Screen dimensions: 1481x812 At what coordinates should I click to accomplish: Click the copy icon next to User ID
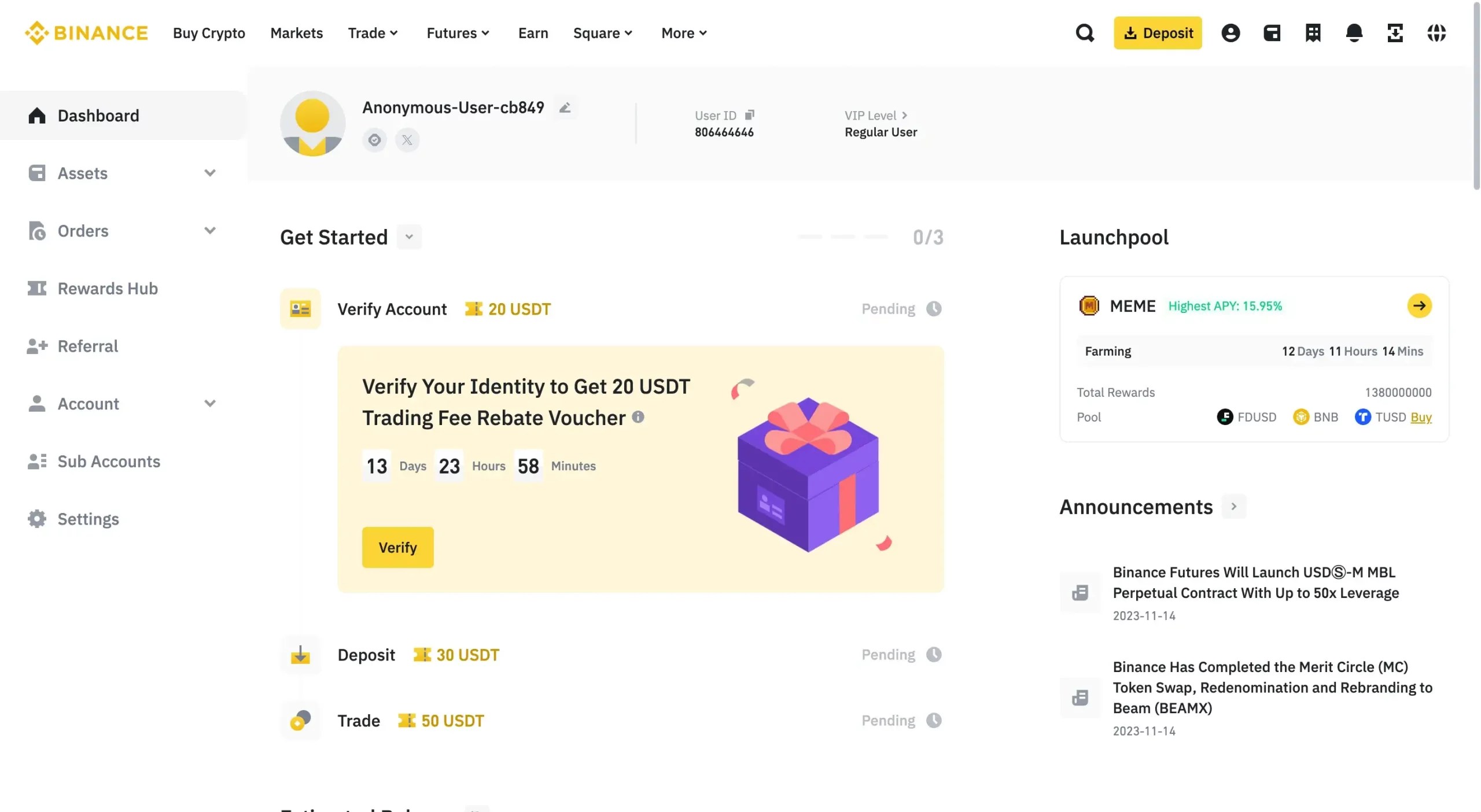tap(750, 115)
